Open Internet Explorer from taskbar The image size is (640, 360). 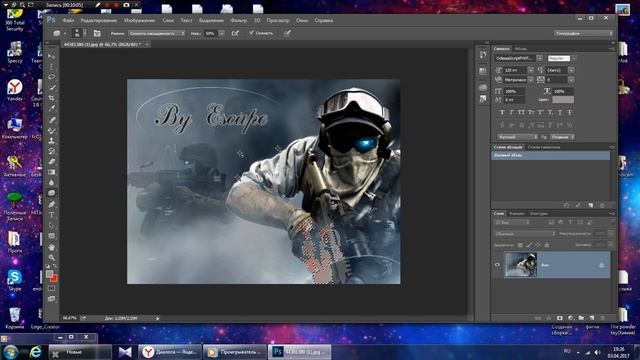click(36, 352)
